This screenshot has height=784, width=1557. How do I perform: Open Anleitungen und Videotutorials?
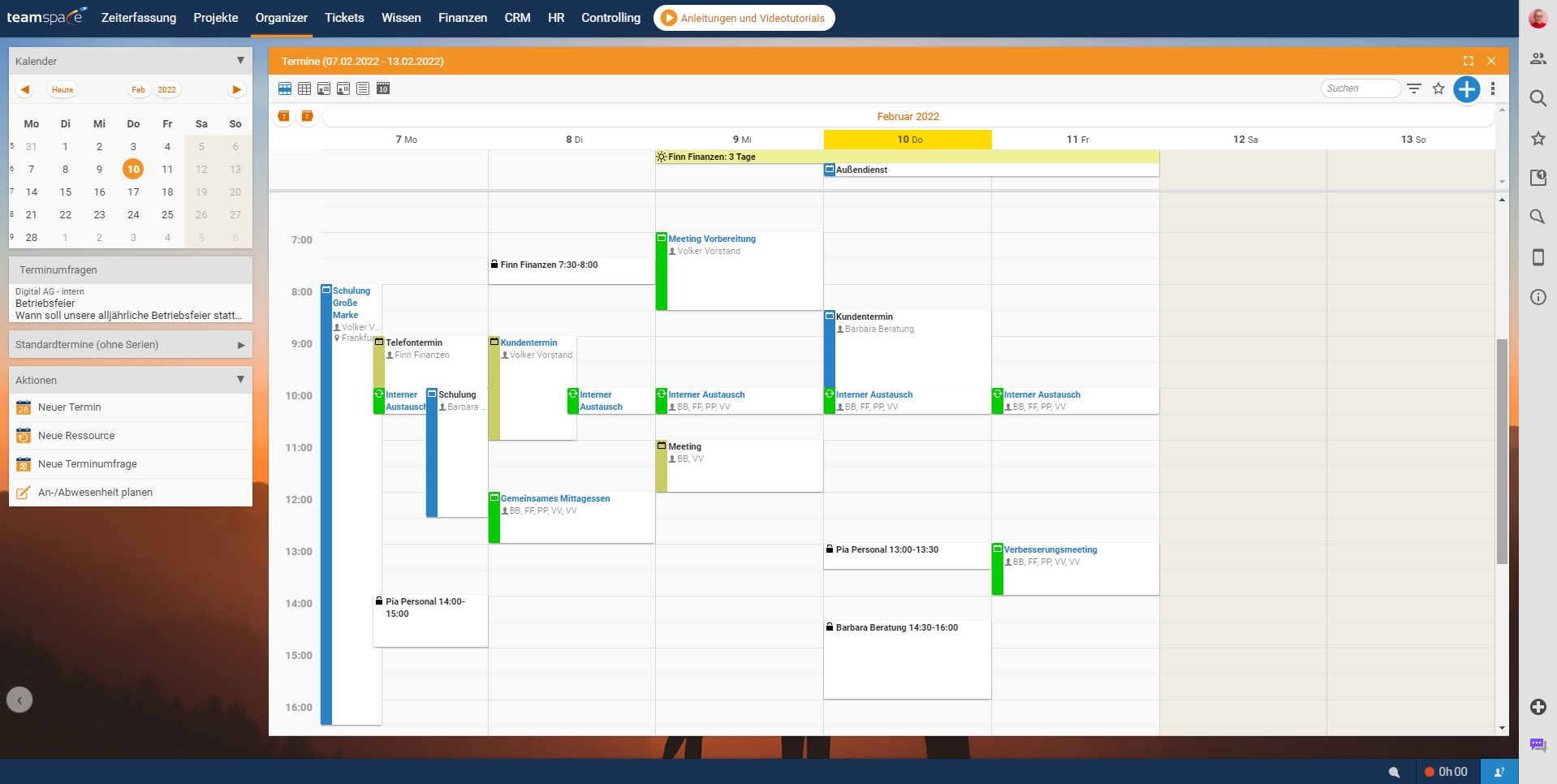744,18
